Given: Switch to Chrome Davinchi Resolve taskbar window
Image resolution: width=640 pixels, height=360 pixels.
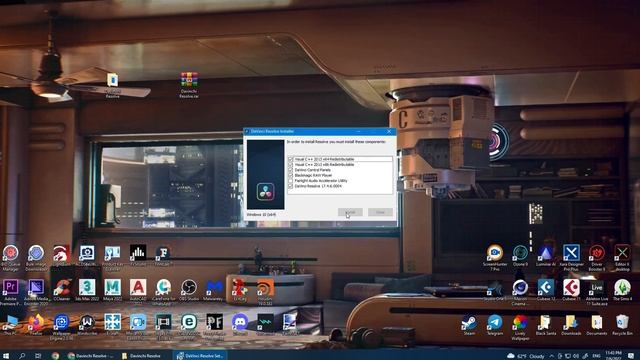Looking at the screenshot, I should pos(92,356).
